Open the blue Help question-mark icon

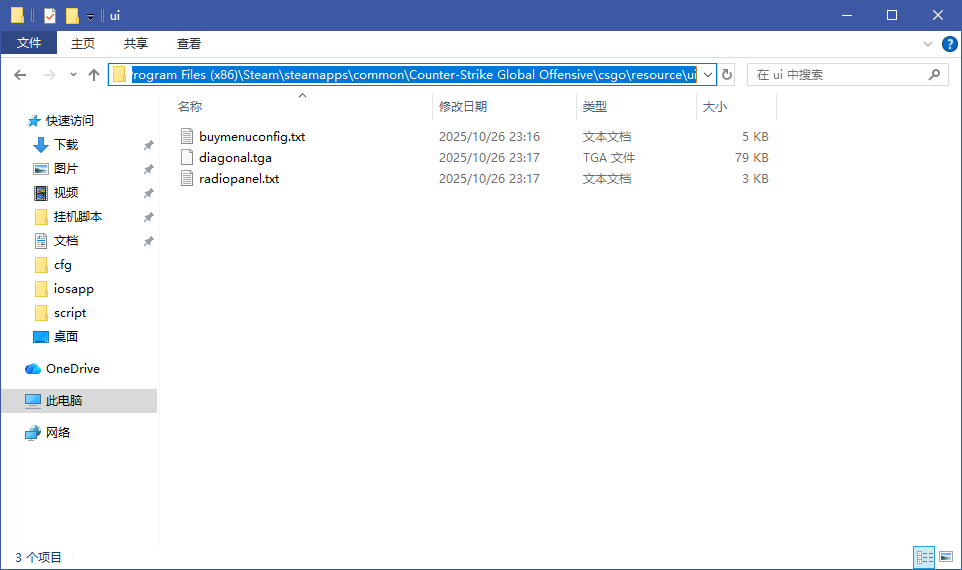tap(949, 44)
